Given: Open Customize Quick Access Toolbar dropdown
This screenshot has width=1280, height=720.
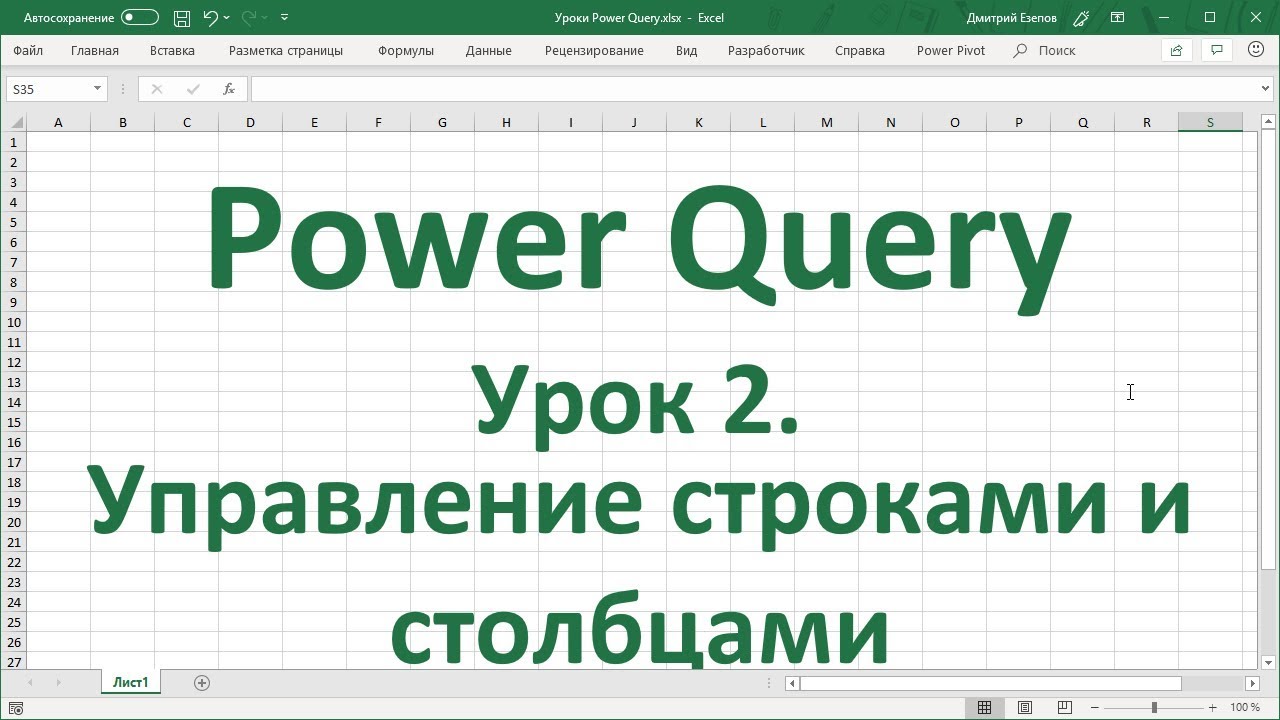Looking at the screenshot, I should 285,17.
